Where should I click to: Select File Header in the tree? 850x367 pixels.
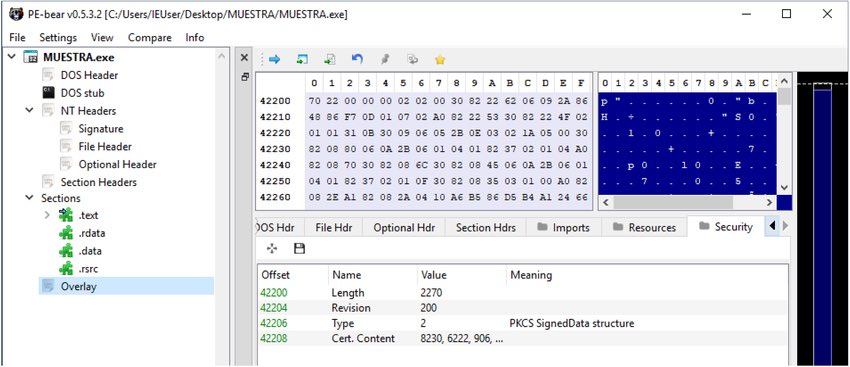click(105, 146)
